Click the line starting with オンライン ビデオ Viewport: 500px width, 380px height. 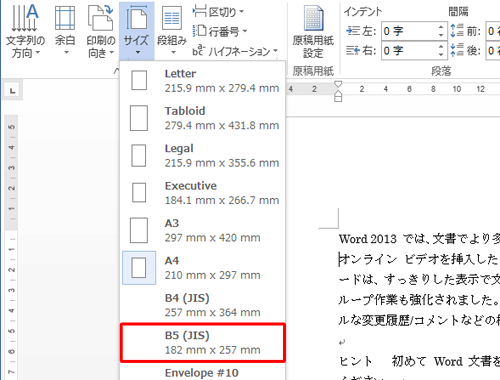[x=419, y=259]
